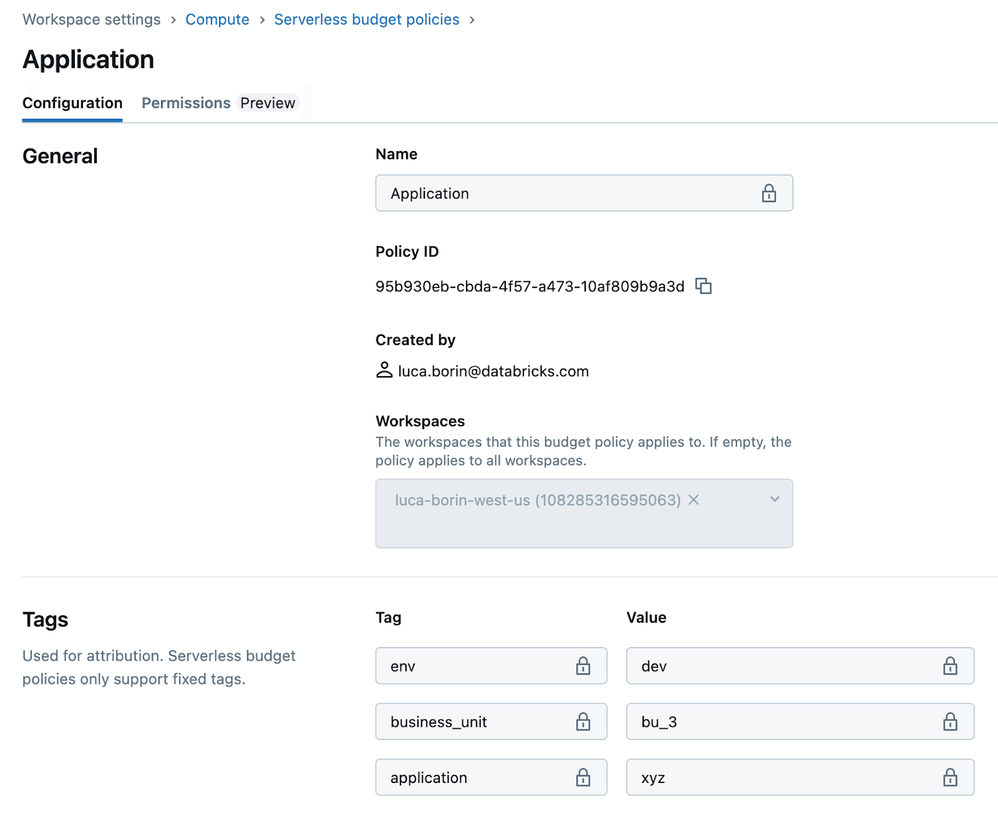This screenshot has height=825, width=998.
Task: Click lock icon on application tag field
Action: tap(583, 778)
